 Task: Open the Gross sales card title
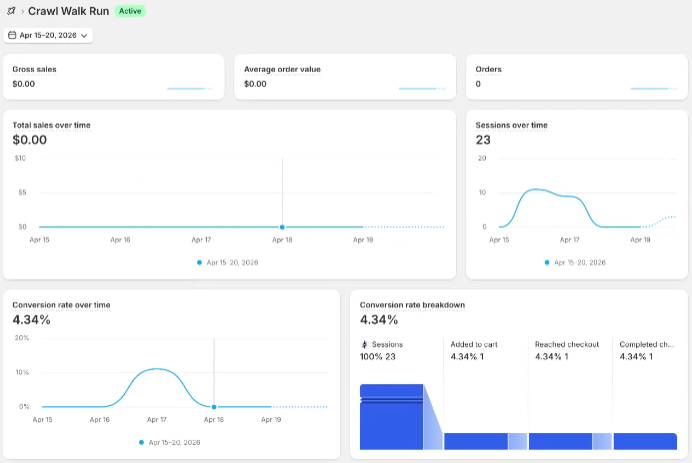point(34,69)
